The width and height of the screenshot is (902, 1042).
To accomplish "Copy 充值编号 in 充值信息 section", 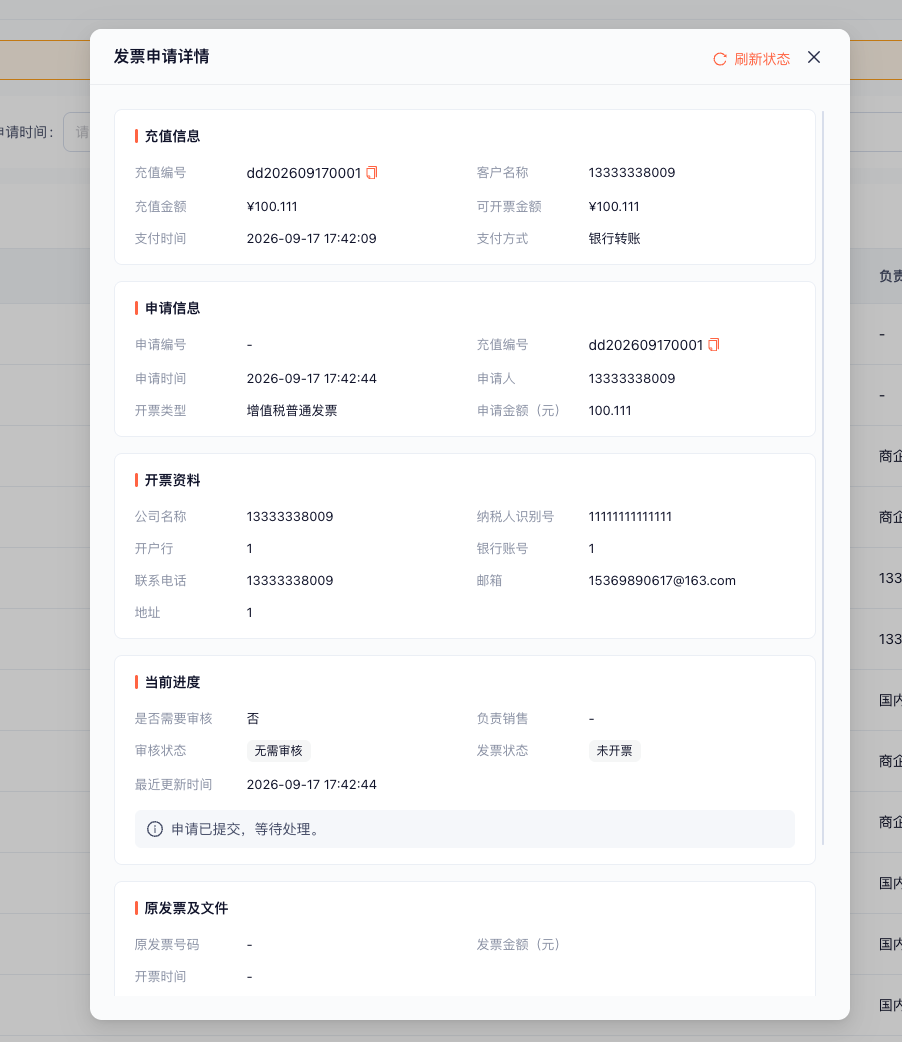I will 372,173.
